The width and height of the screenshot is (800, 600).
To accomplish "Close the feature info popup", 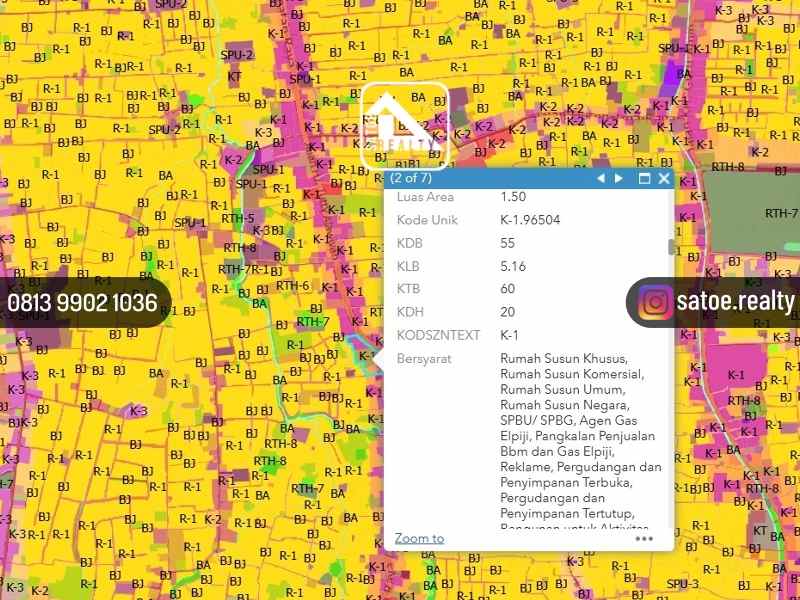I will coord(664,179).
